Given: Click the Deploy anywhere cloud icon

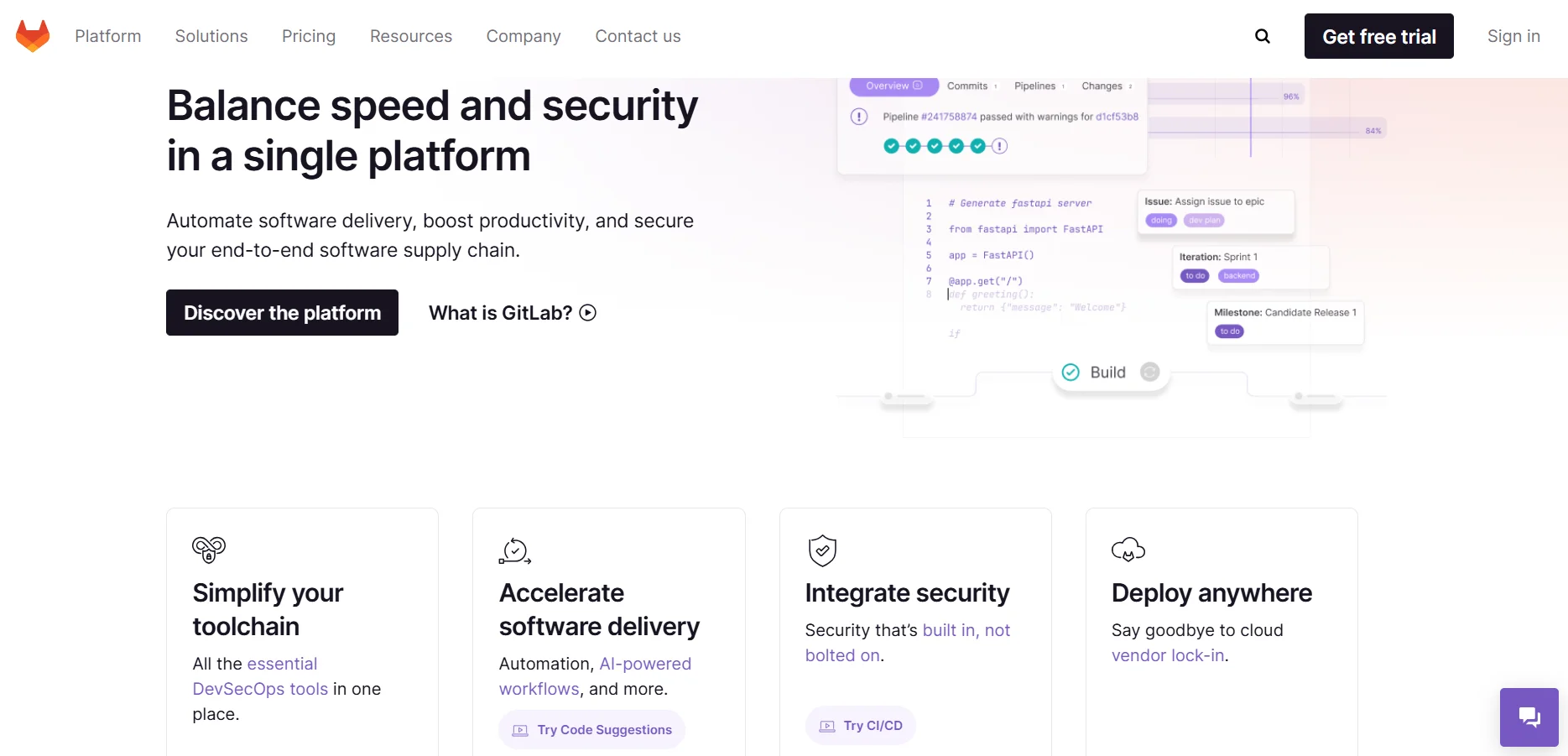Looking at the screenshot, I should (x=1128, y=550).
